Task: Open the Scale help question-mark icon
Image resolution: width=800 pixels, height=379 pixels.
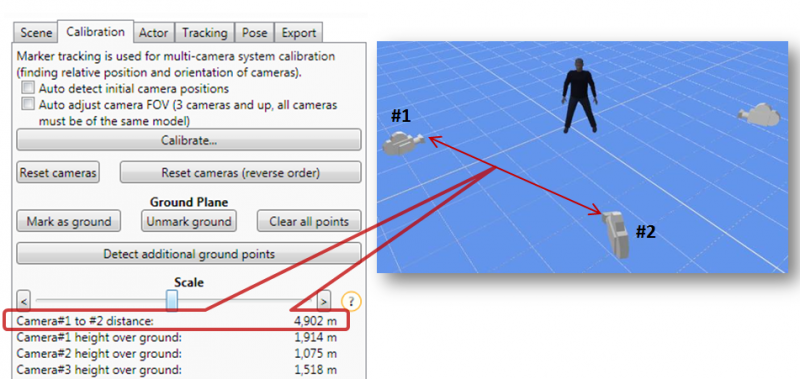Action: 352,301
